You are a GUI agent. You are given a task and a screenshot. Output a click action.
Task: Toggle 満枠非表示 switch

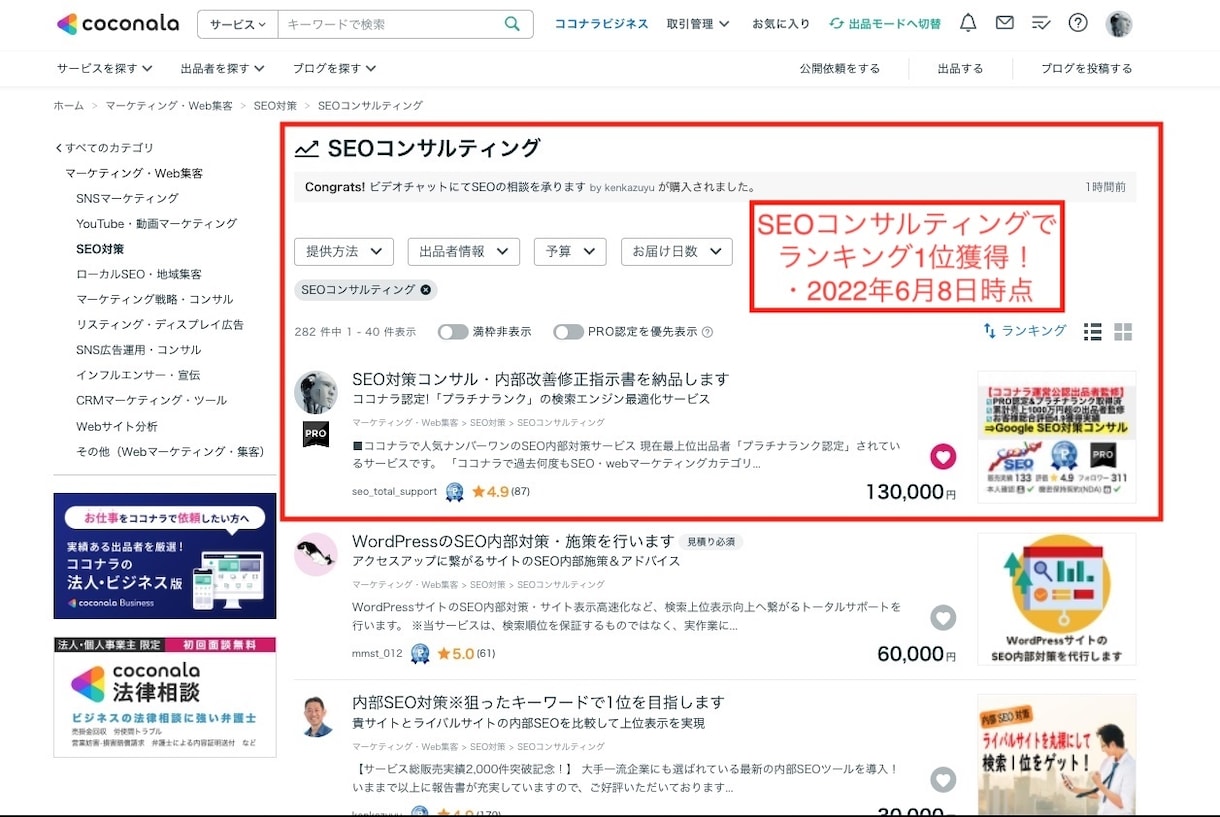pos(453,332)
